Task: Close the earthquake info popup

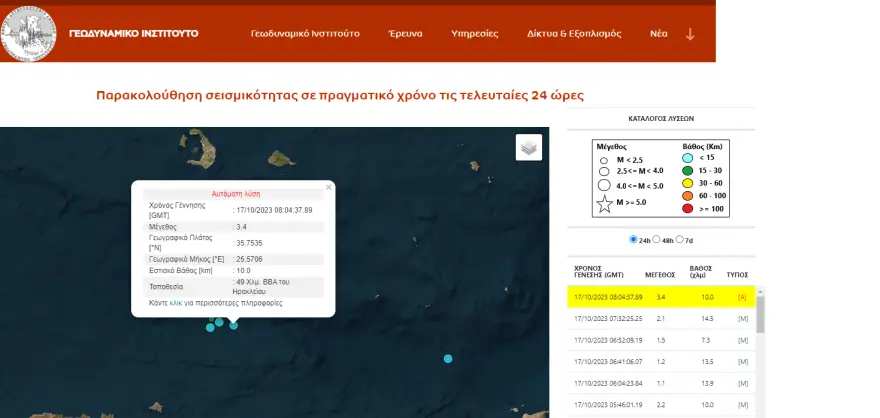Action: tap(328, 186)
